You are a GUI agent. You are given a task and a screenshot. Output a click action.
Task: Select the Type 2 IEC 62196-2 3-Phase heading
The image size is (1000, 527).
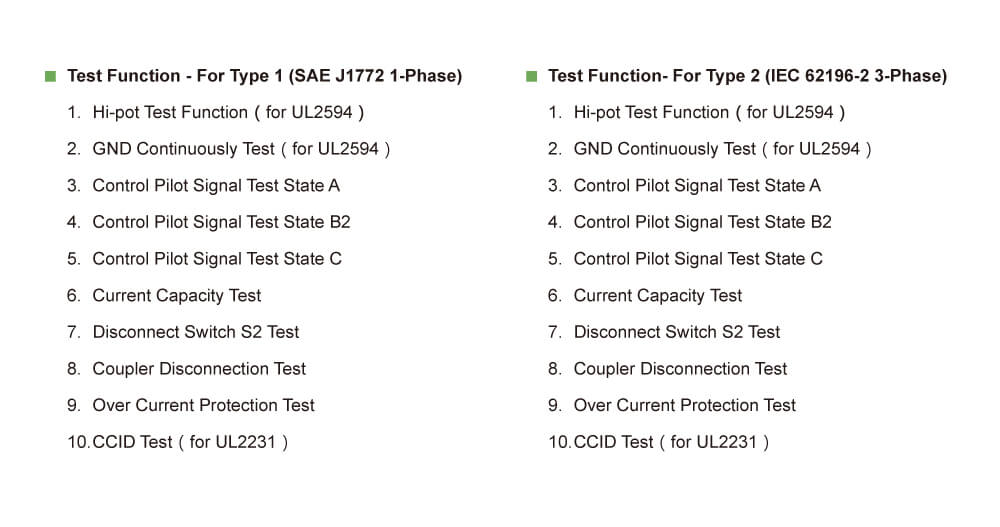pyautogui.click(x=747, y=76)
